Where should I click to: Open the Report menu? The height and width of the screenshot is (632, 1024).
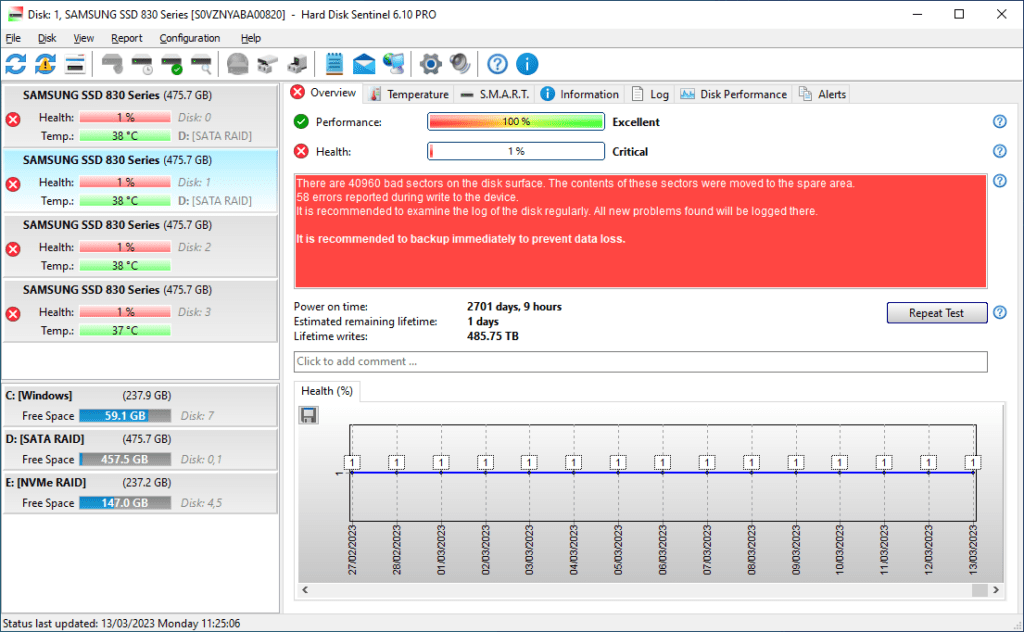pyautogui.click(x=127, y=38)
